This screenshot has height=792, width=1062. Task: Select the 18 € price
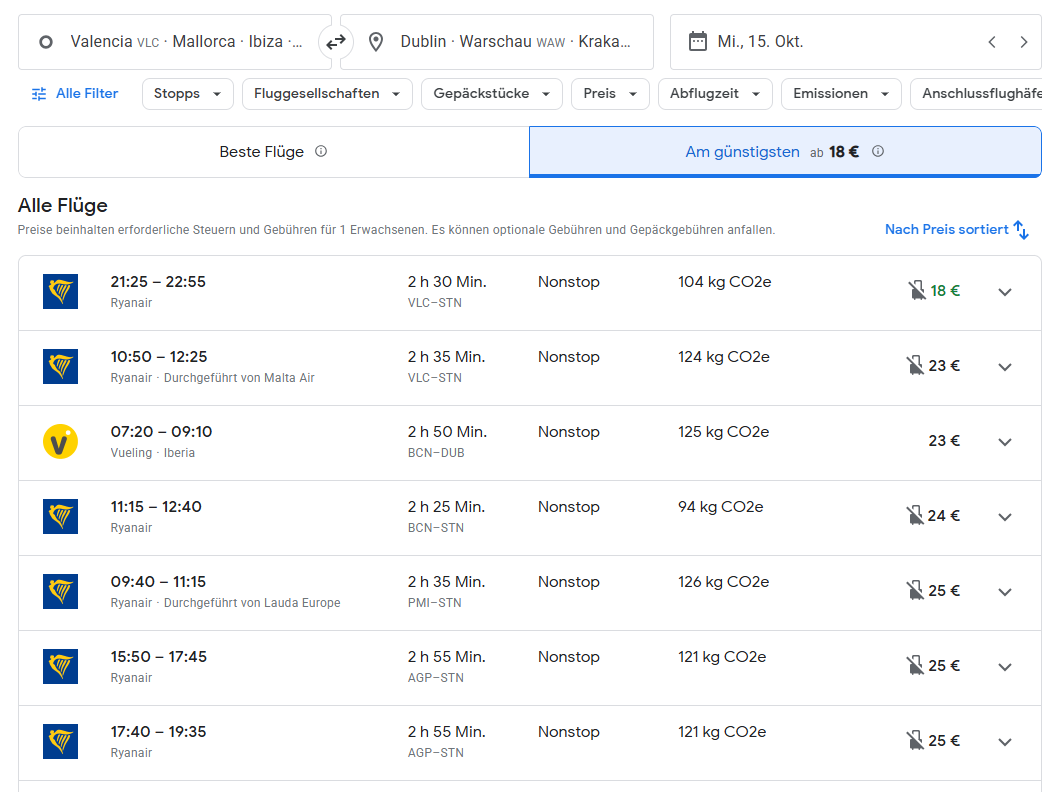point(945,291)
